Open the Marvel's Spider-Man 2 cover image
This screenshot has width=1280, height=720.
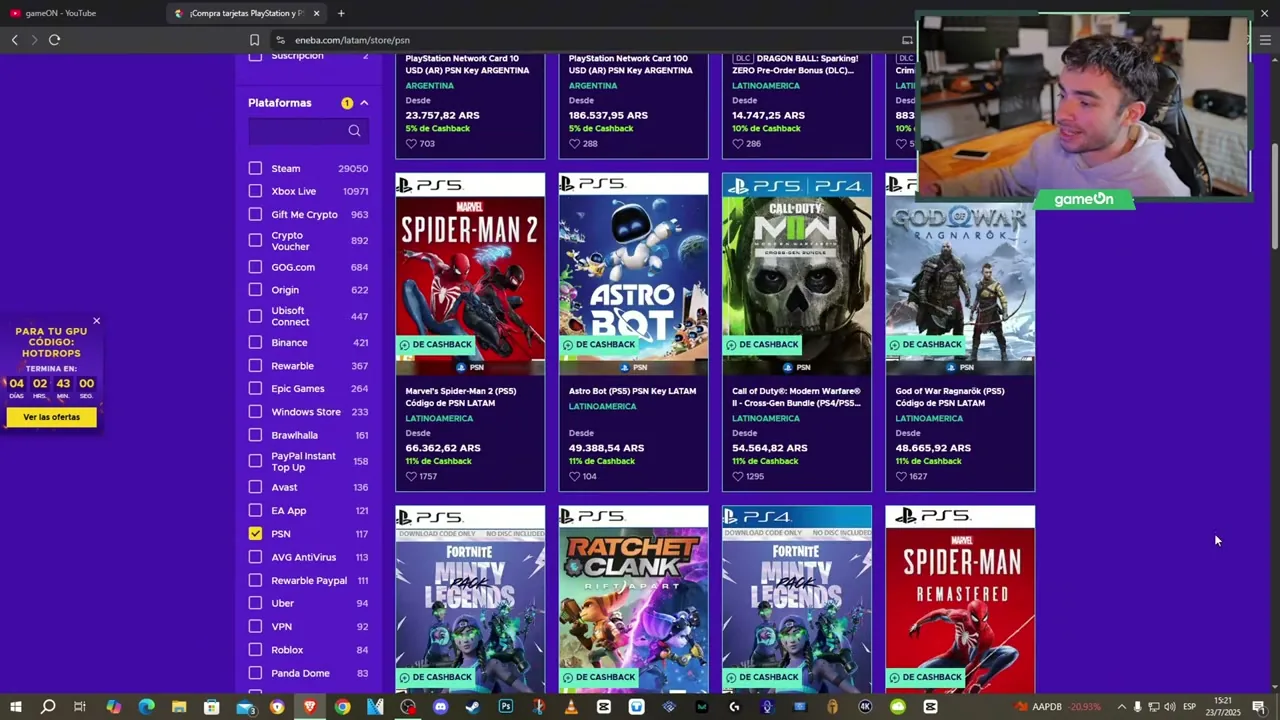pyautogui.click(x=470, y=274)
